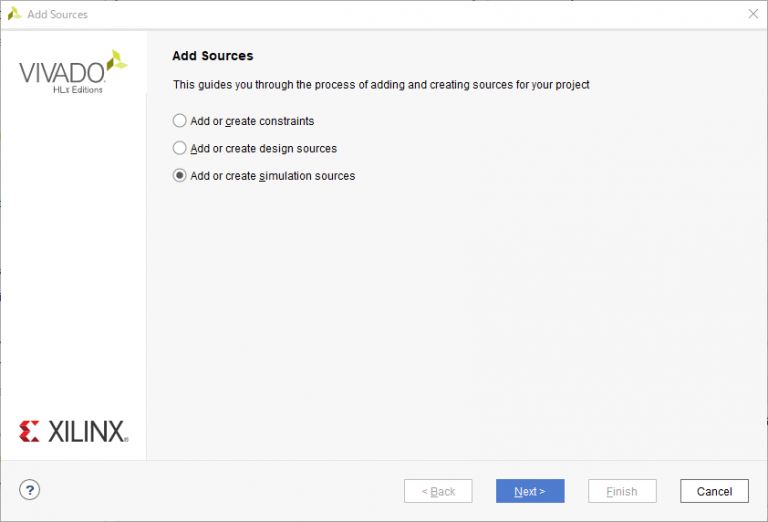Choose the Add or create design sources radio button
This screenshot has height=522, width=768.
coord(180,148)
